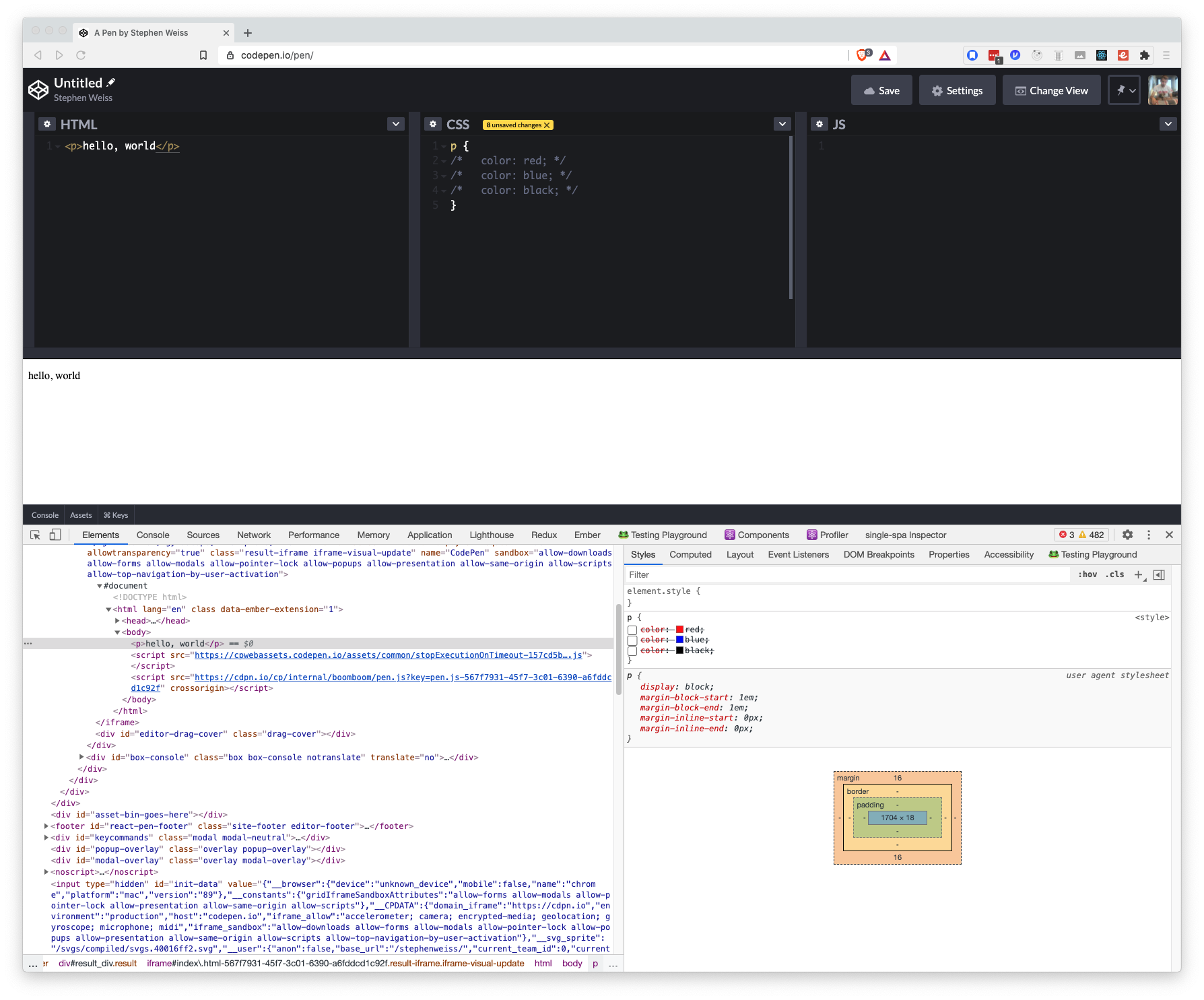Enable the color black declaration checkbox
The height and width of the screenshot is (1000, 1204).
pos(632,651)
